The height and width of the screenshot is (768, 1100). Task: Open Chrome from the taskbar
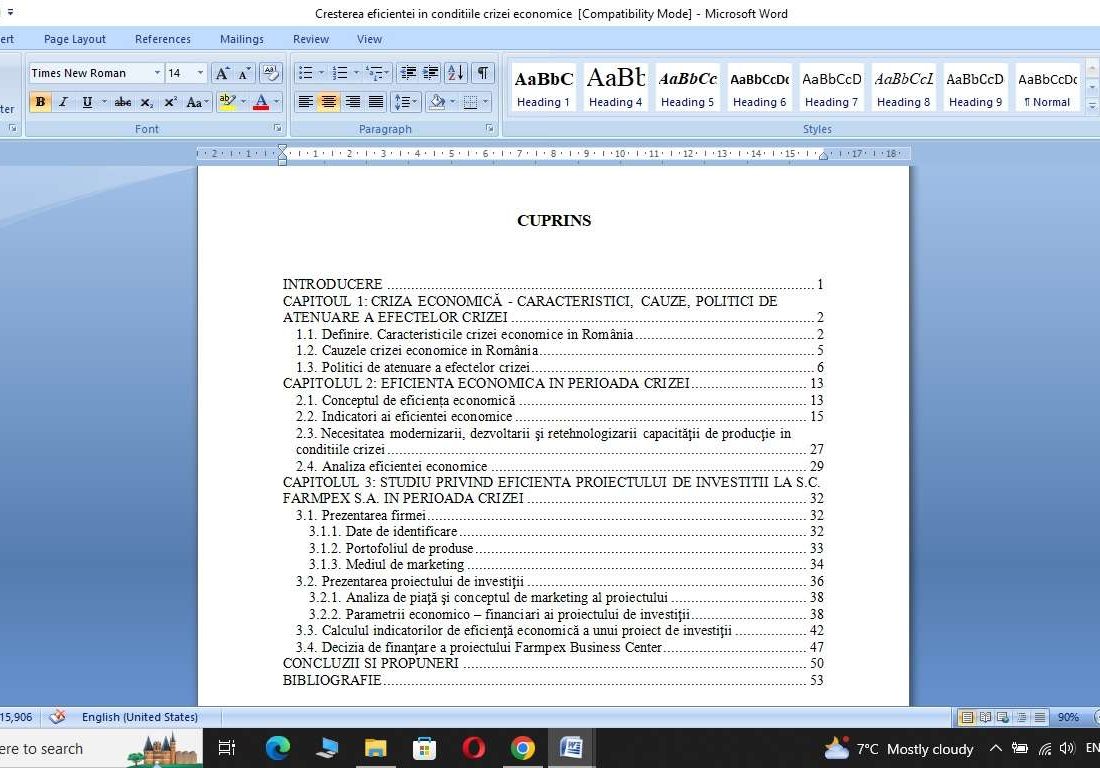coord(524,748)
